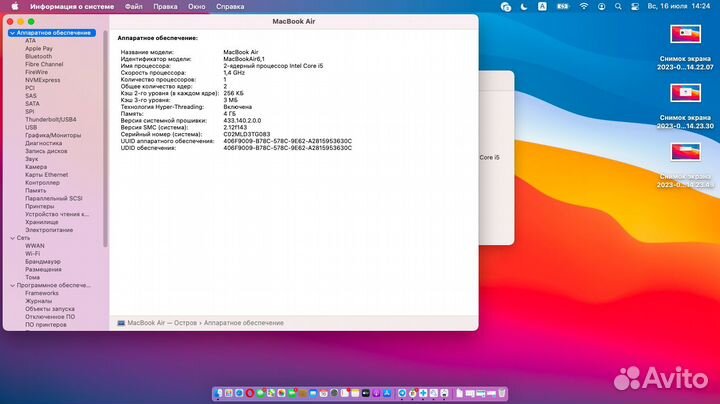Open the Файл menu
This screenshot has height=404, width=720.
click(x=134, y=6)
